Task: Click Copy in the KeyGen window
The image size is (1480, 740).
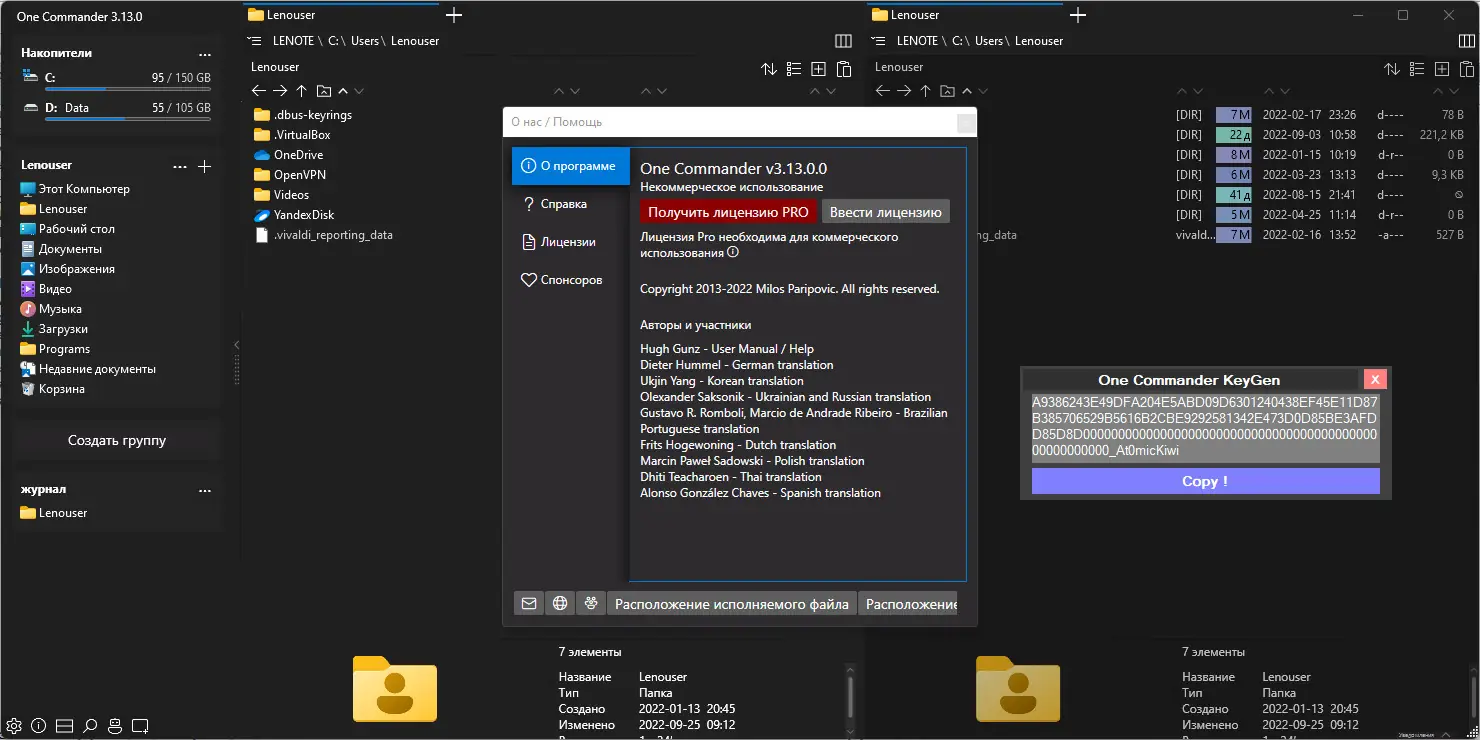Action: tap(1204, 481)
